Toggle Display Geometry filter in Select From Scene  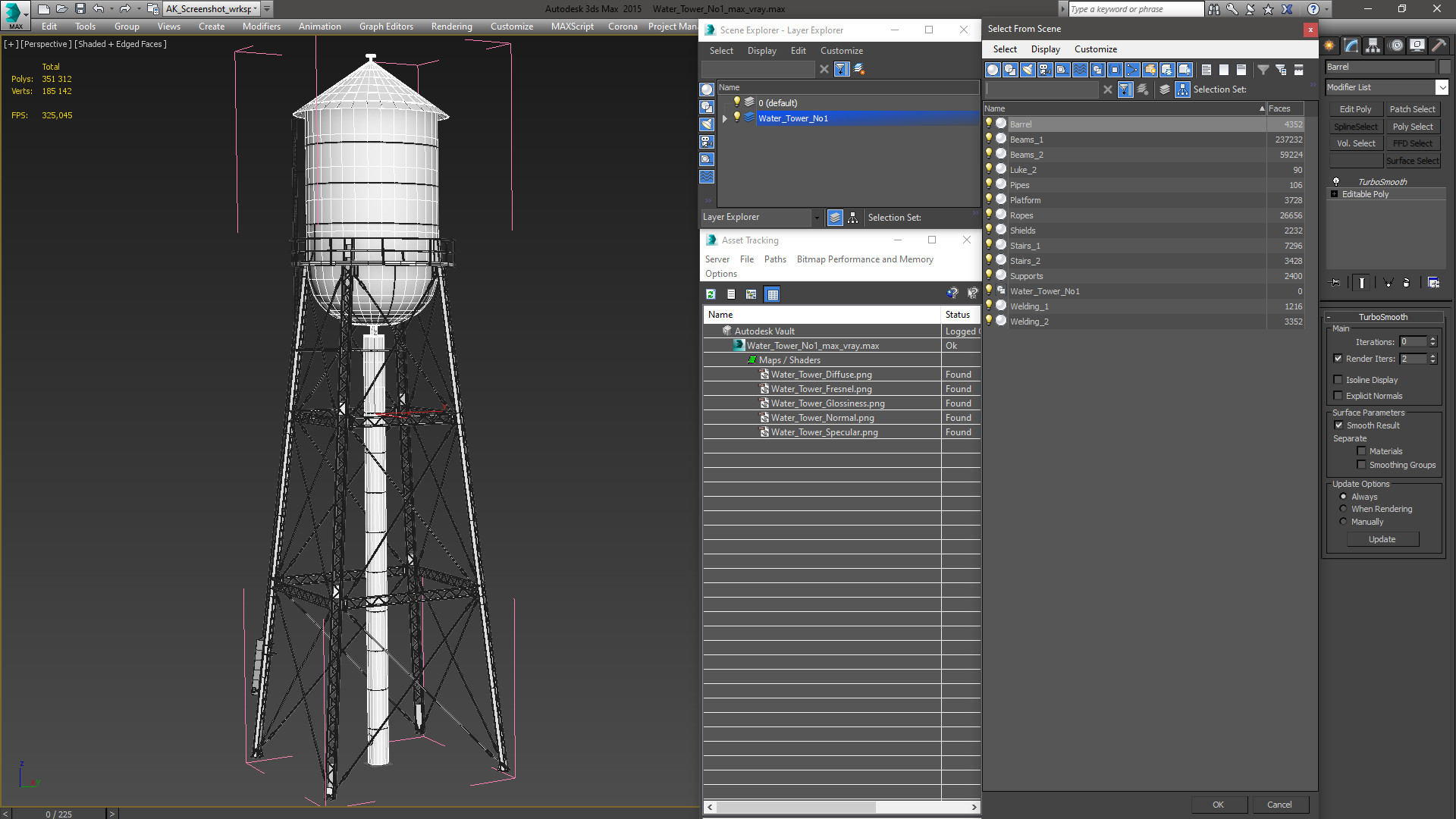993,70
